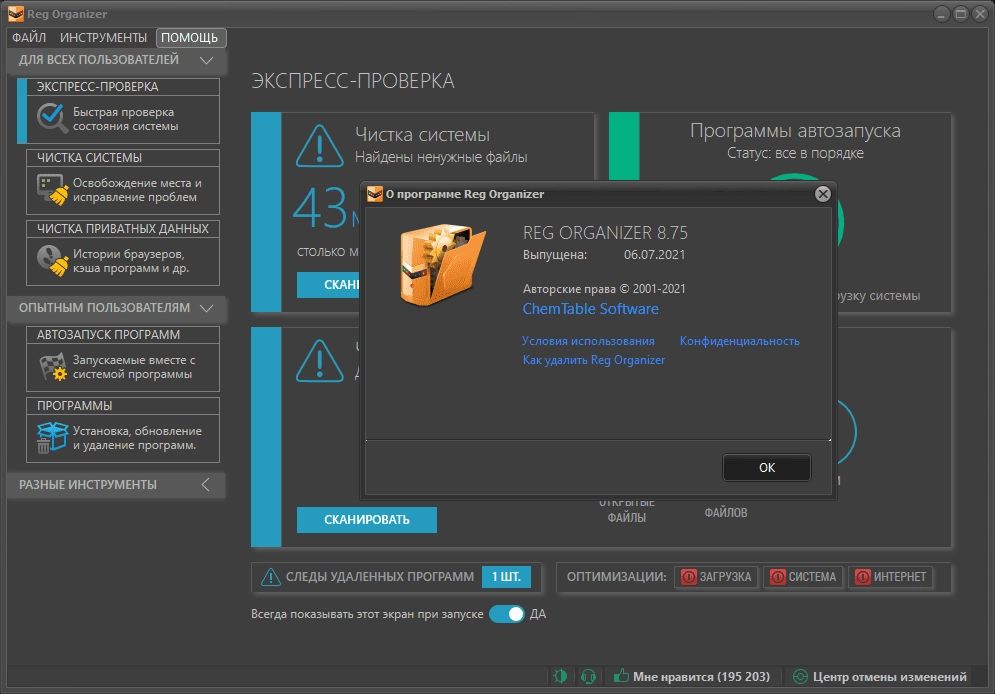The width and height of the screenshot is (995, 694).
Task: Click the release date 06.07.2021
Action: click(654, 254)
